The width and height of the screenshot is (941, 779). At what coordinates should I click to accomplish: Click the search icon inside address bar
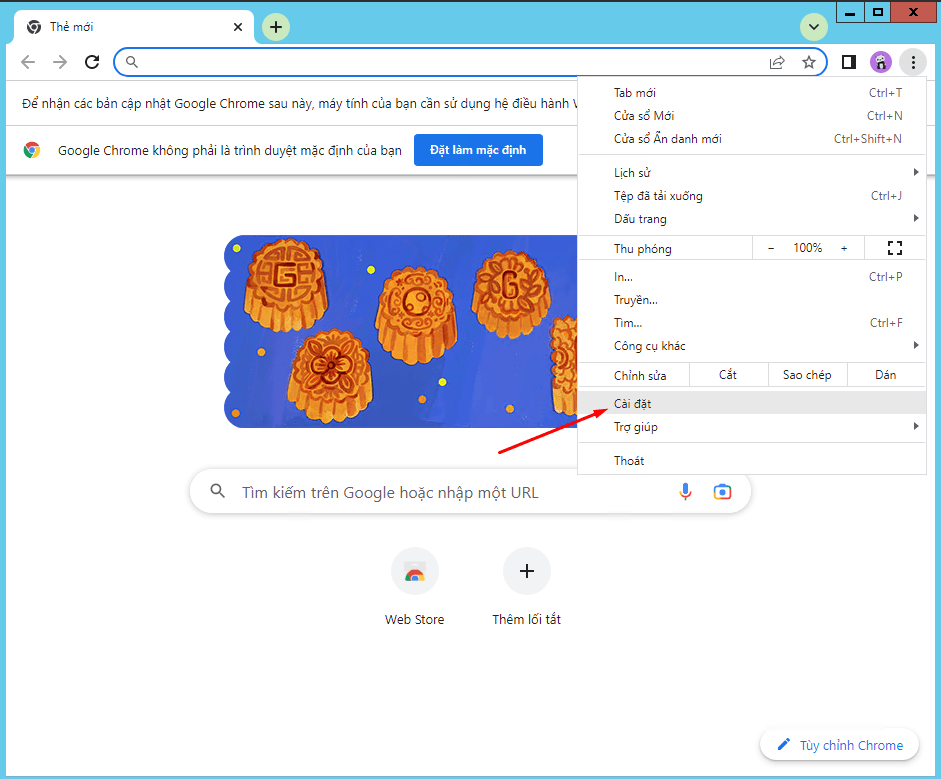pyautogui.click(x=132, y=62)
